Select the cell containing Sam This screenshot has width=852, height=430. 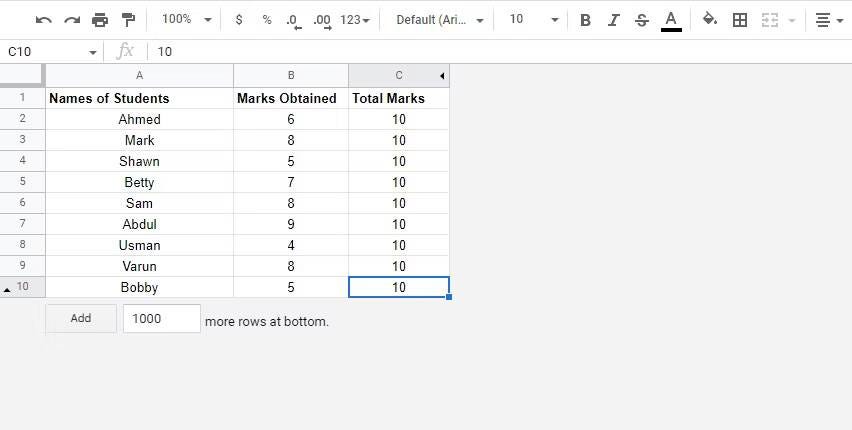140,203
